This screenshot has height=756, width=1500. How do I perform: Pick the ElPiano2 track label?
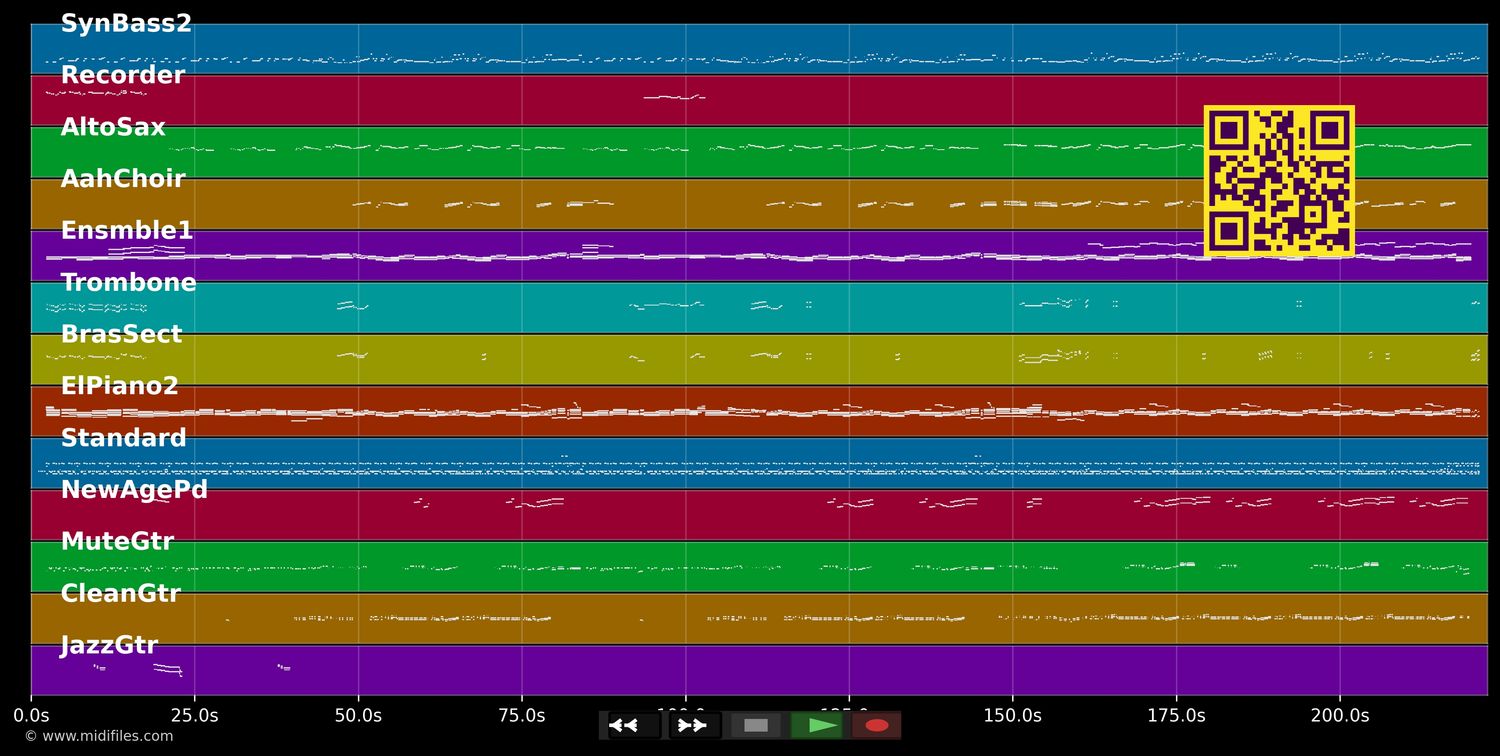[x=120, y=387]
